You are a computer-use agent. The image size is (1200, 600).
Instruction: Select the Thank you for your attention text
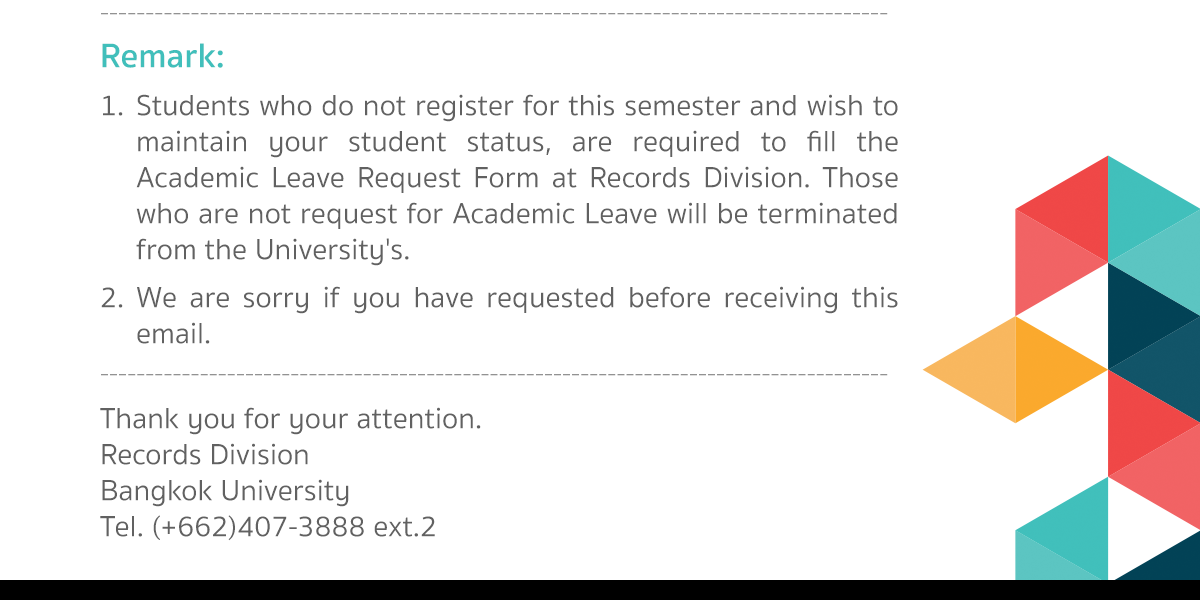(291, 419)
